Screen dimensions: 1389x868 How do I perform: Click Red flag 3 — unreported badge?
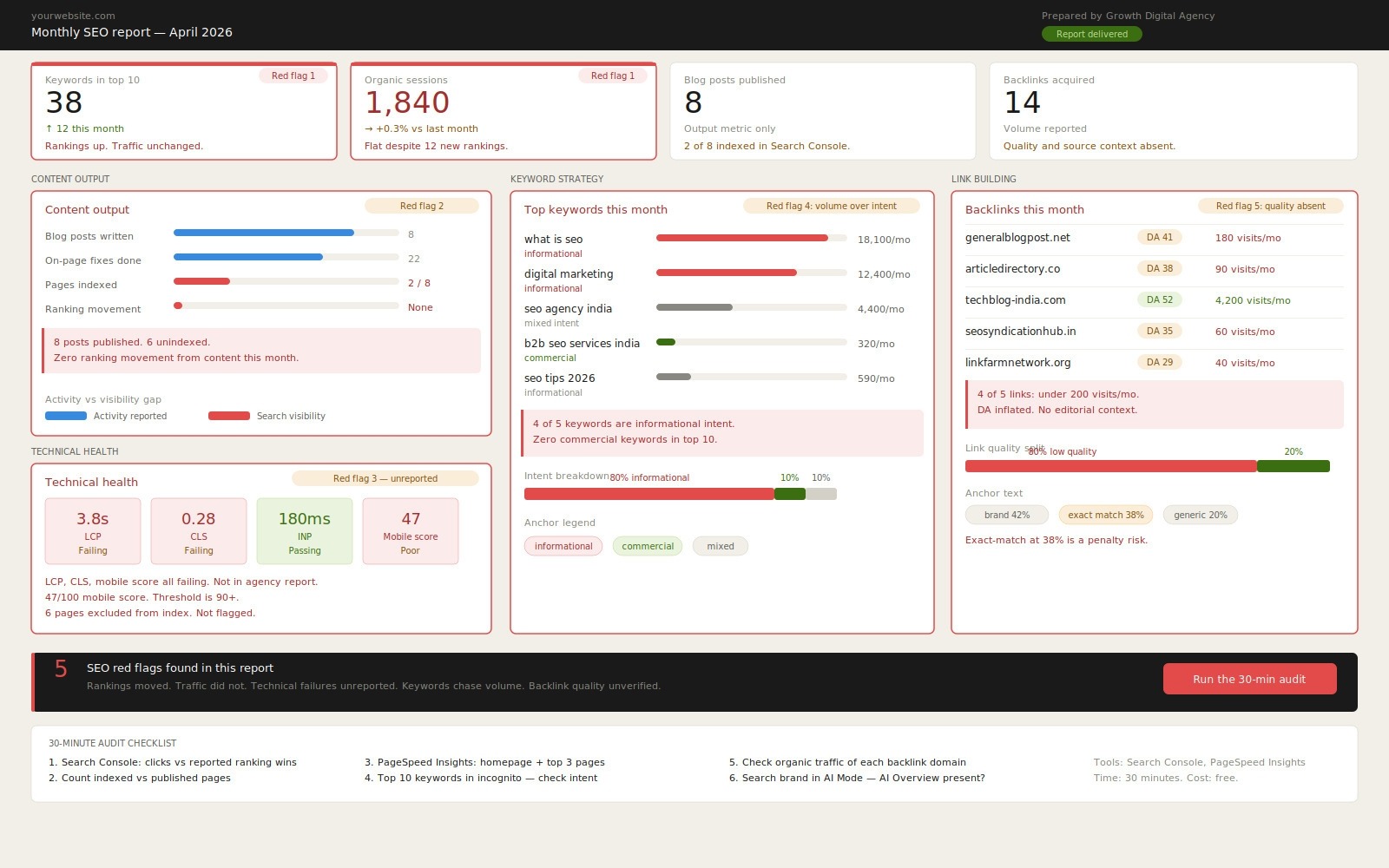(x=385, y=478)
